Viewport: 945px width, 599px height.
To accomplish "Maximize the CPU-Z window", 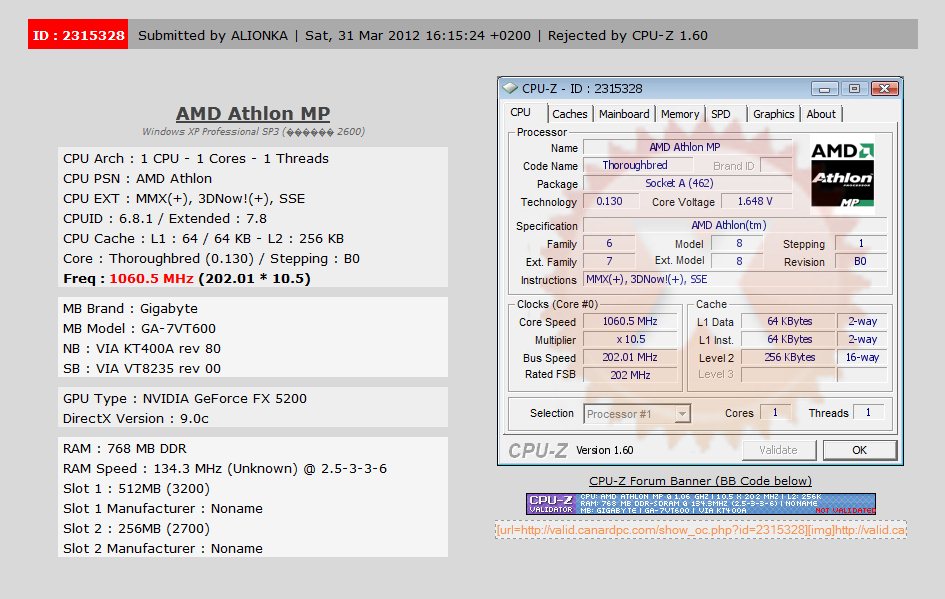I will point(853,89).
